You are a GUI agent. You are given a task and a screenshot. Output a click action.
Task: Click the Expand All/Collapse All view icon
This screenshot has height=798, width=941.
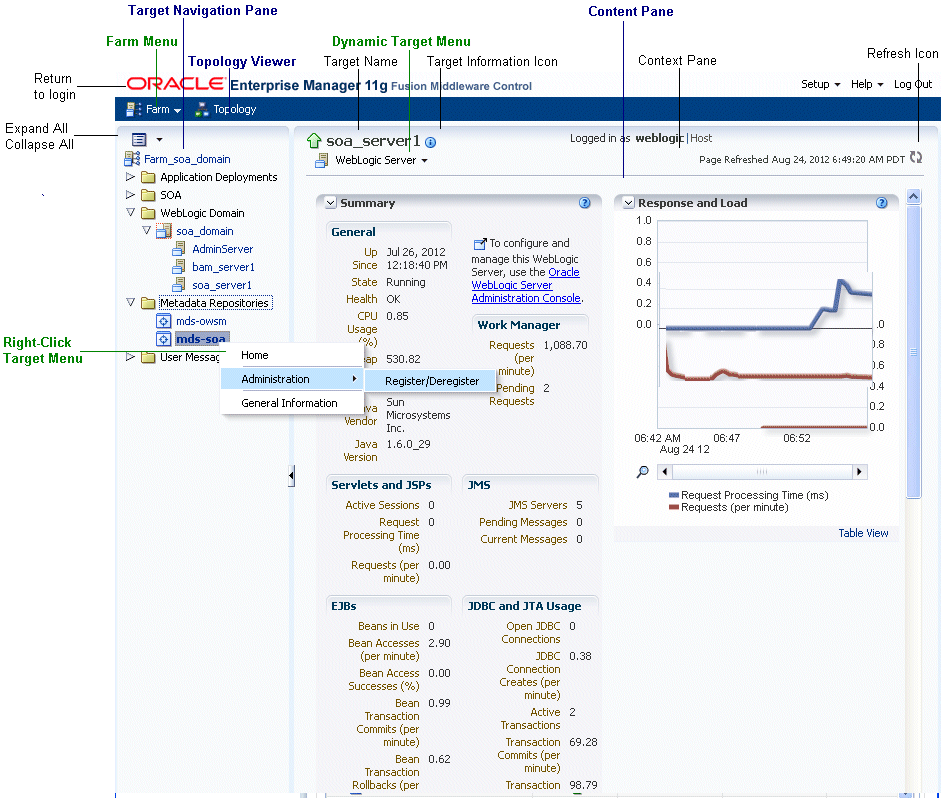point(139,140)
